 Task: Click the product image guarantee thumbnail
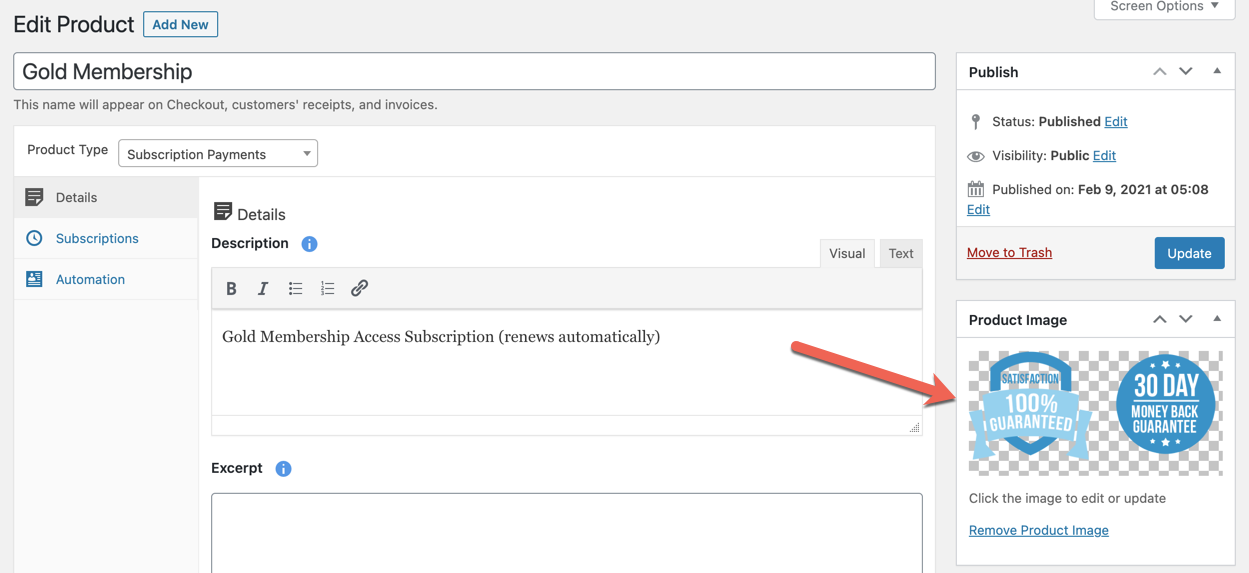(x=1095, y=412)
